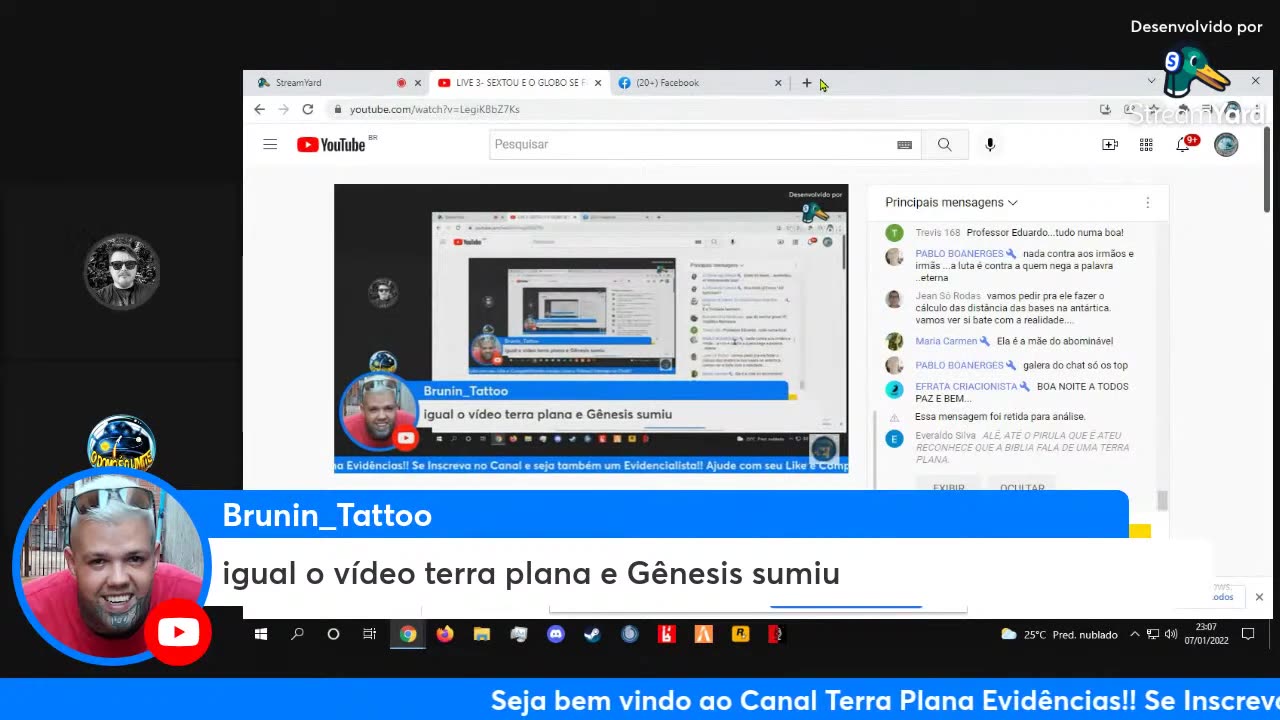The height and width of the screenshot is (720, 1280).
Task: Close the YouTube live tab
Action: [598, 83]
